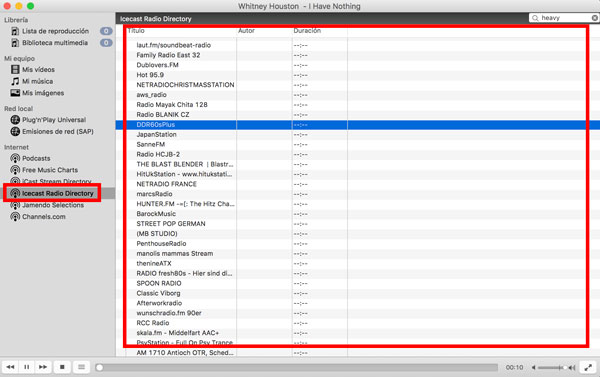
Task: Open Podcasts in Internet section
Action: click(x=36, y=158)
